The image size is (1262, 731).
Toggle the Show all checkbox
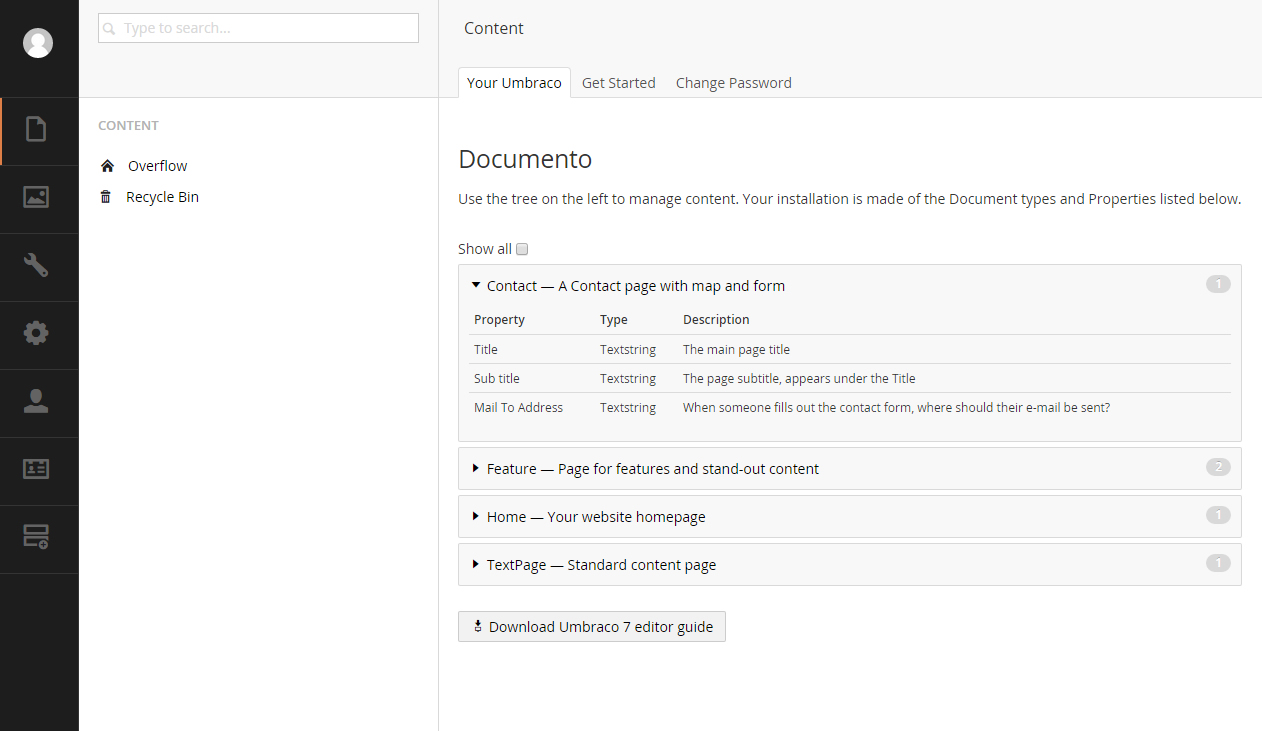point(522,249)
